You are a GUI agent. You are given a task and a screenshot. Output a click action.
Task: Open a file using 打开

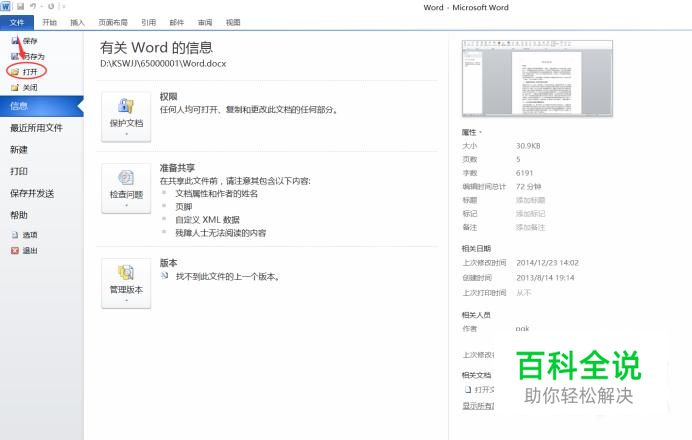pyautogui.click(x=30, y=72)
